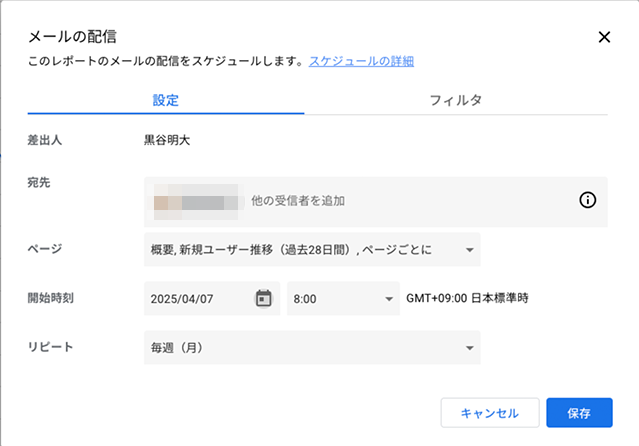Click the メールの配信 dialog title
The image size is (639, 446).
coord(71,37)
